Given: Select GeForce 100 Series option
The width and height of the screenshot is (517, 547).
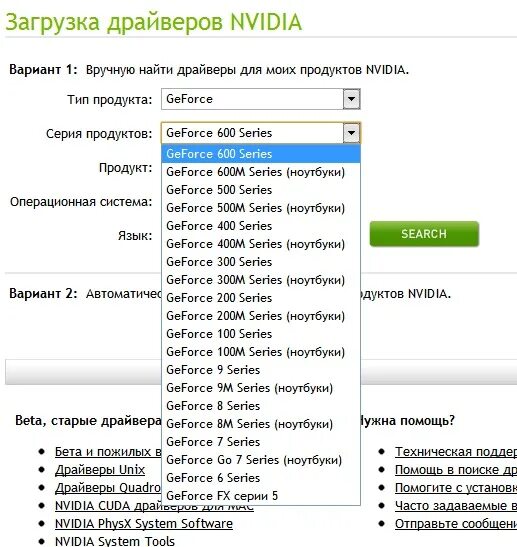Looking at the screenshot, I should point(261,334).
